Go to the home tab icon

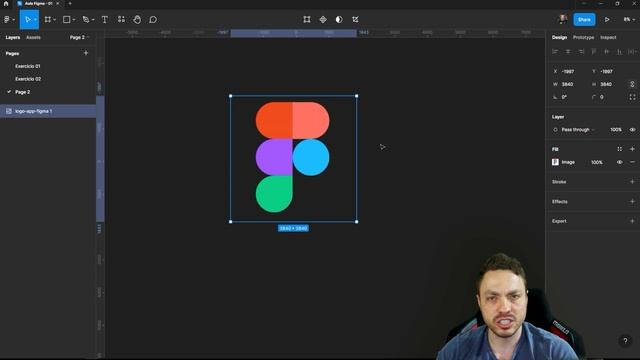pos(6,4)
